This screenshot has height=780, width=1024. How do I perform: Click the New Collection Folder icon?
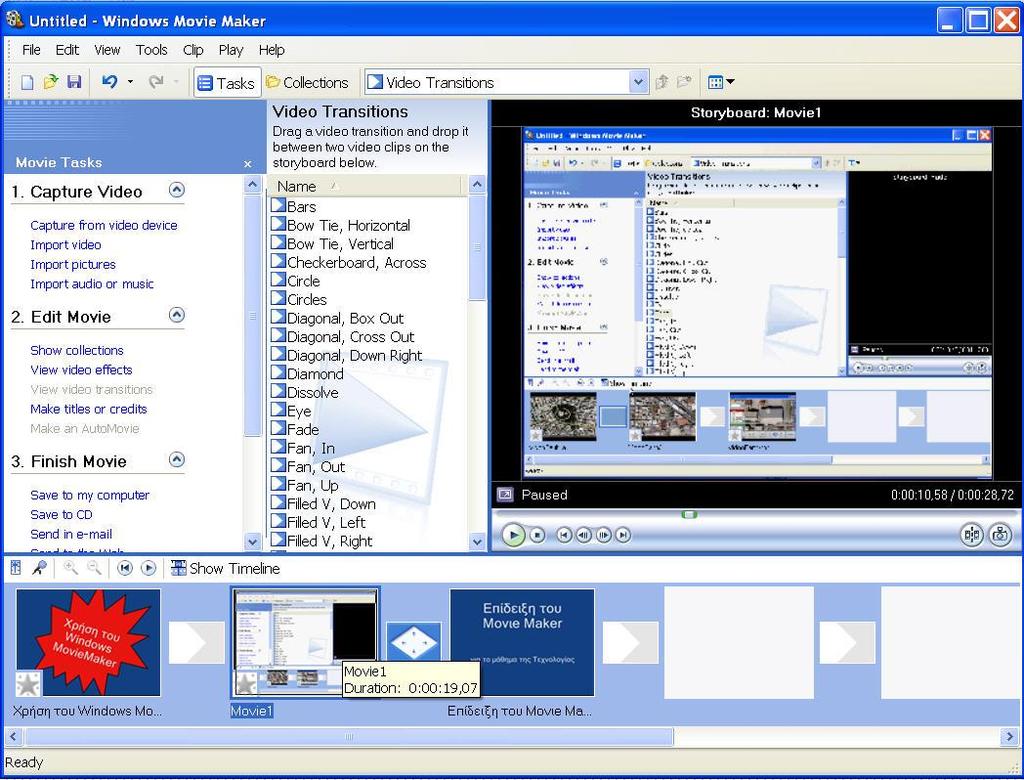click(x=684, y=82)
